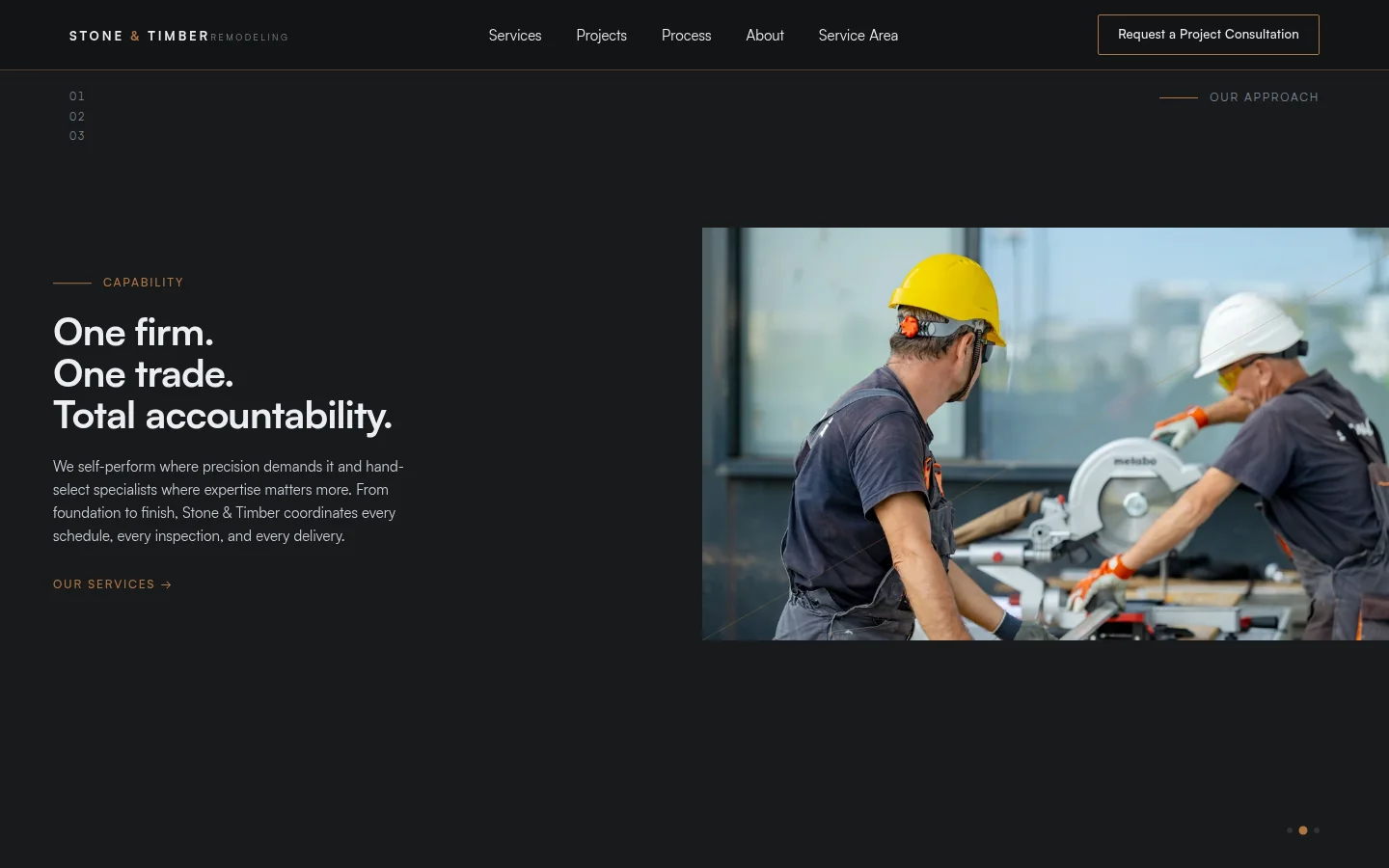Open the Projects nav link
The height and width of the screenshot is (868, 1389).
[x=601, y=36]
